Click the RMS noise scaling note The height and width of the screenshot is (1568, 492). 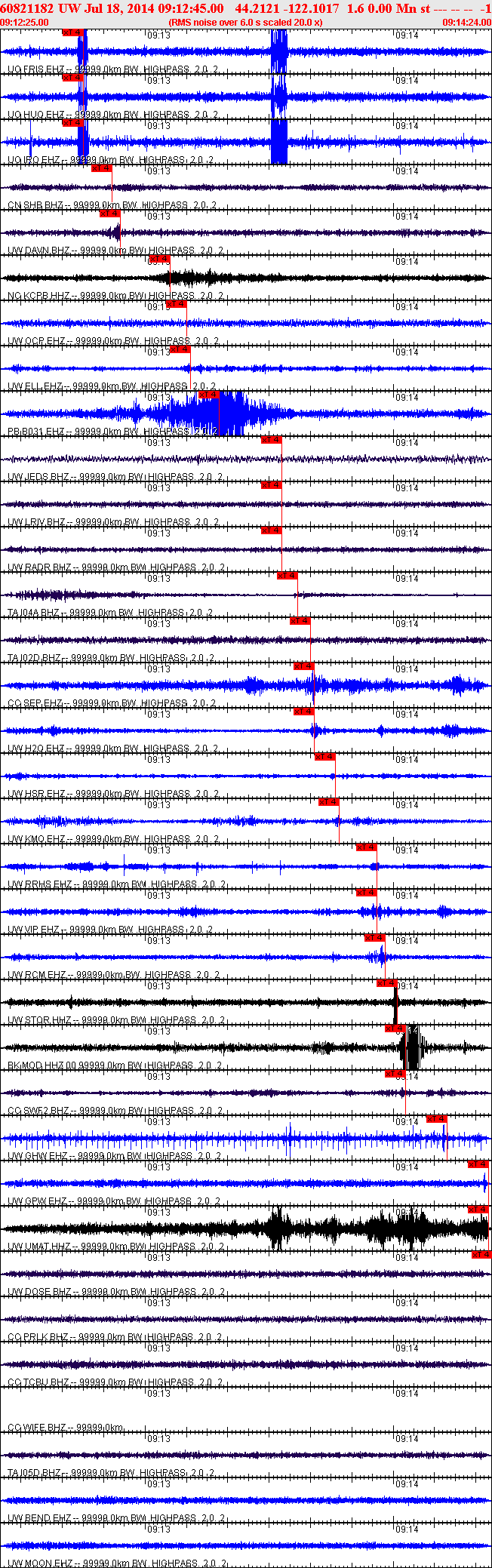click(246, 23)
